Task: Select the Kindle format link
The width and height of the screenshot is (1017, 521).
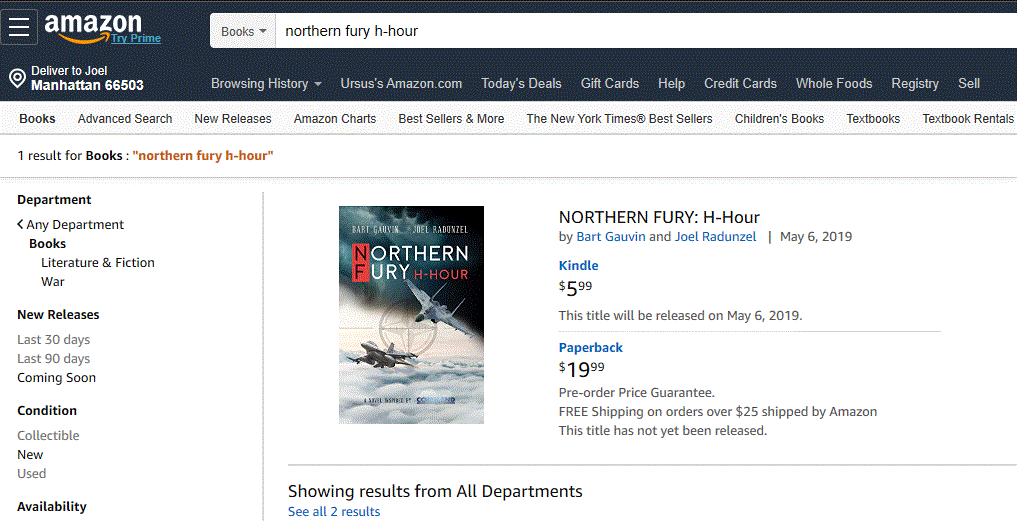Action: tap(579, 265)
